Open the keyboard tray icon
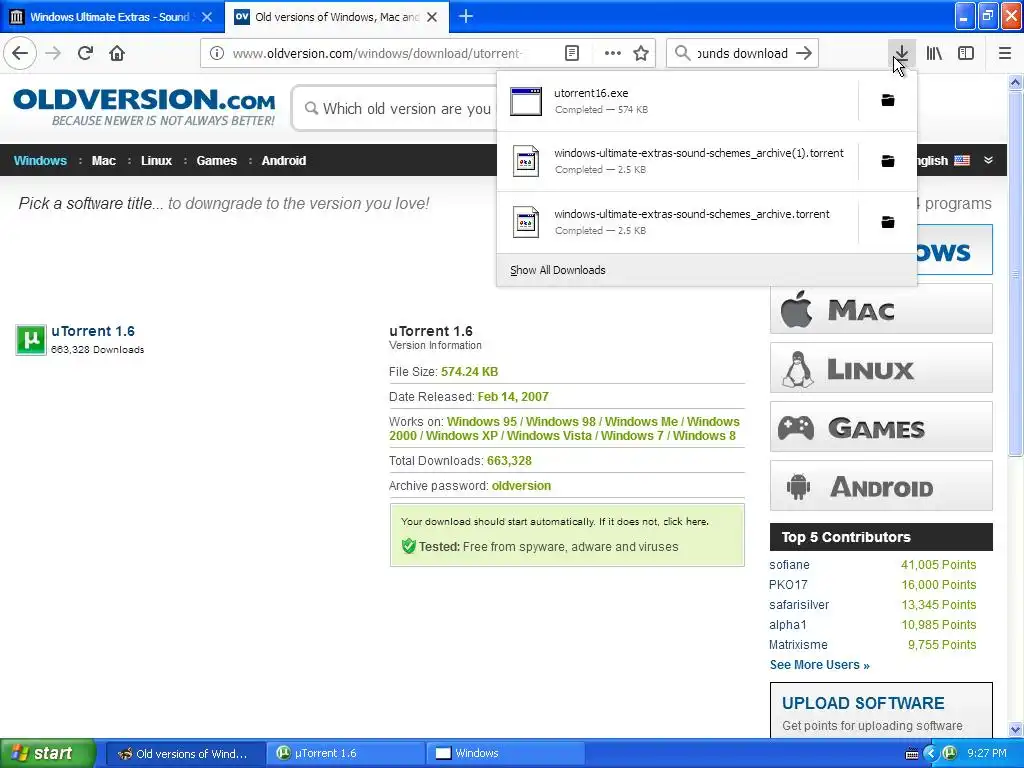This screenshot has height=768, width=1024. point(912,754)
